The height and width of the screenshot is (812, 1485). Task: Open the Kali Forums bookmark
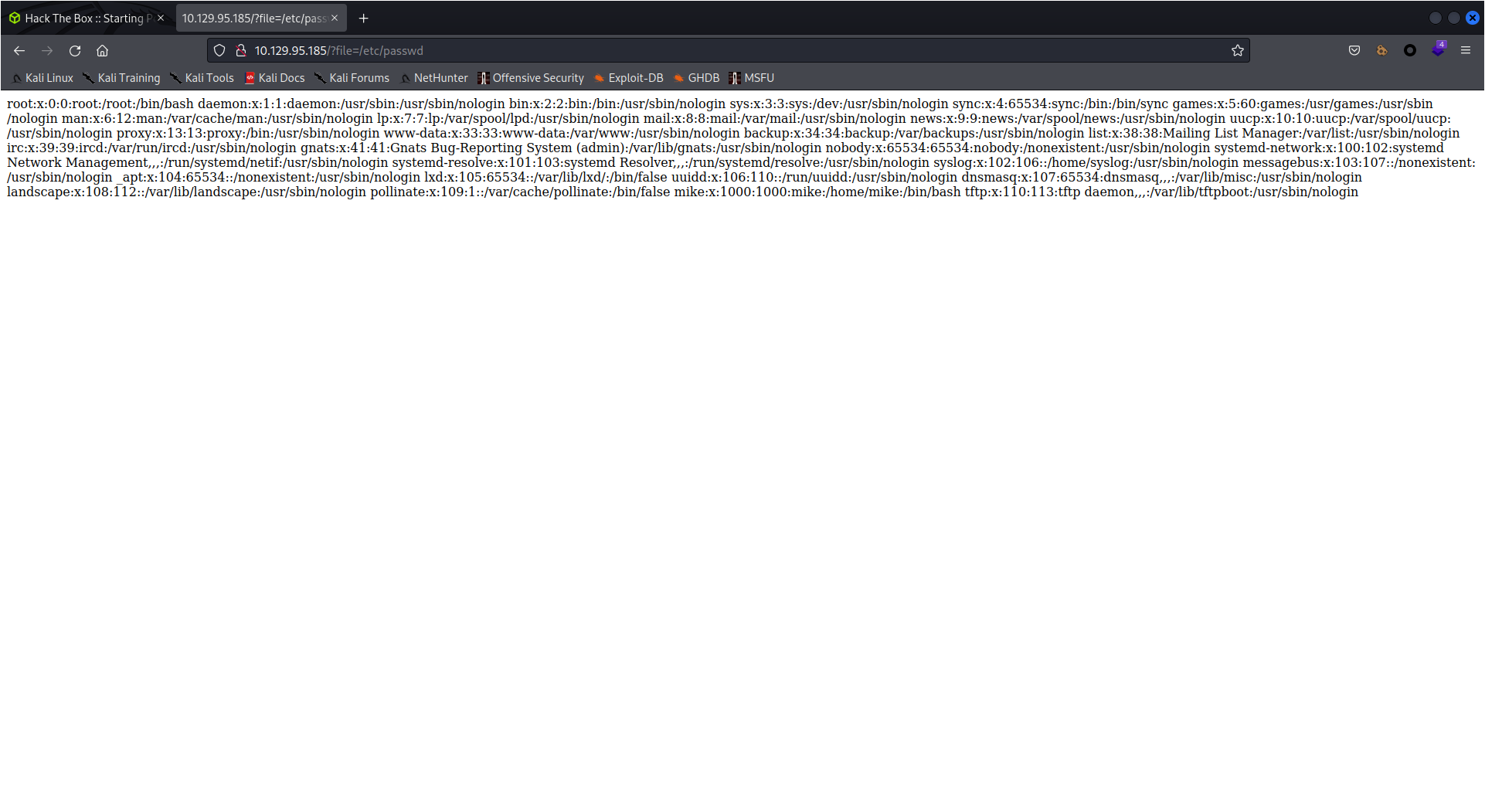coord(352,78)
